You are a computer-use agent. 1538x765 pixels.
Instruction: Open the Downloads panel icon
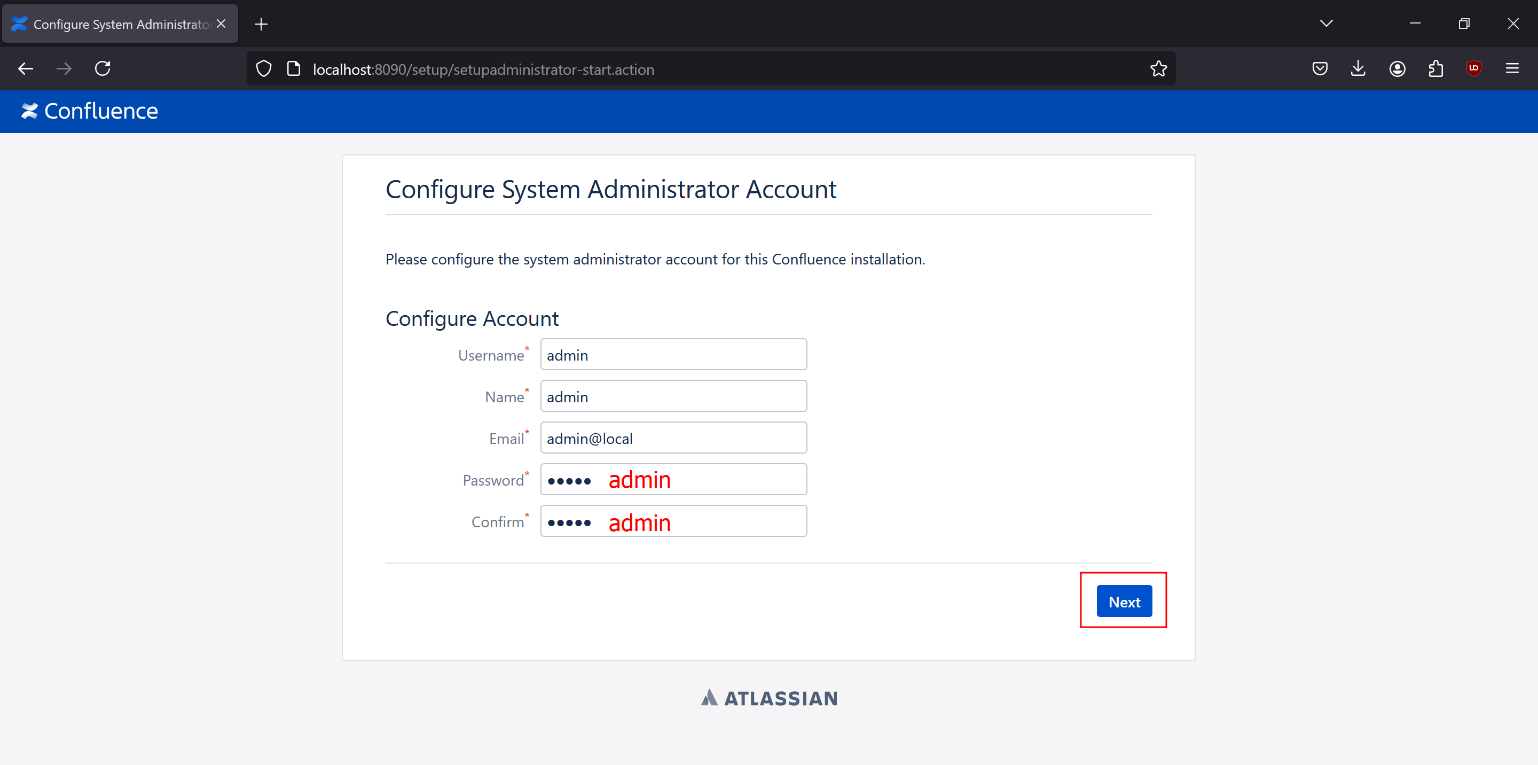click(1358, 69)
